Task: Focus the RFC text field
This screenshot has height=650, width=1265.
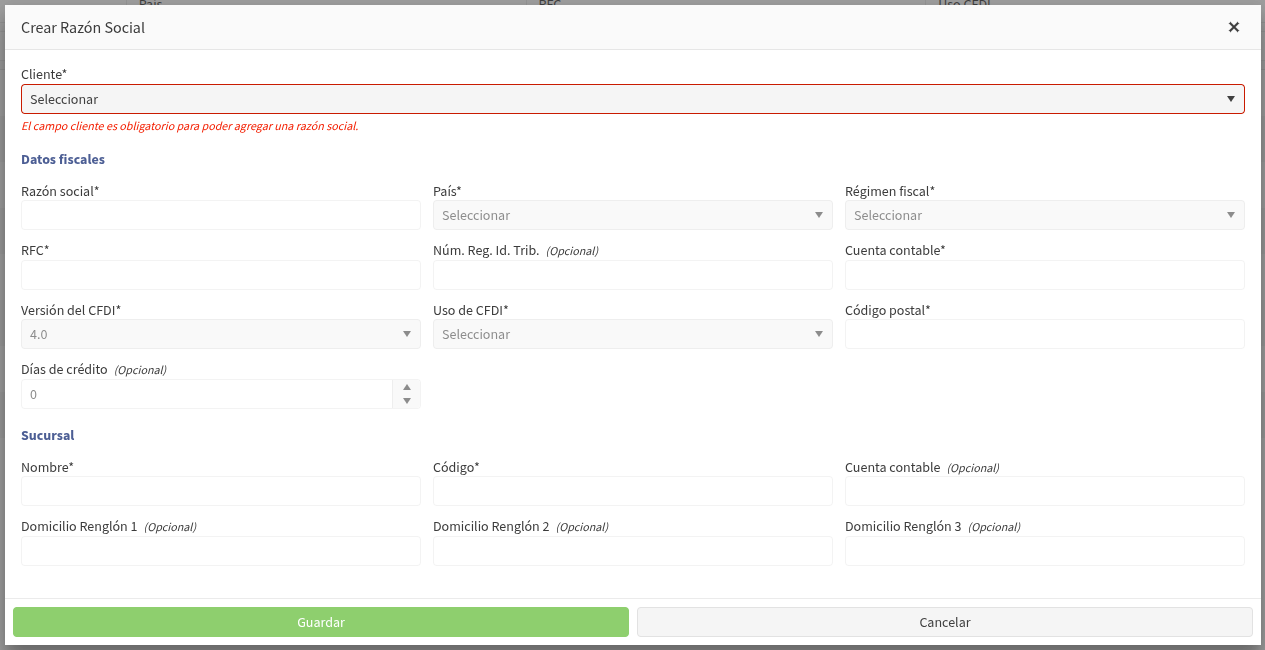Action: (221, 275)
